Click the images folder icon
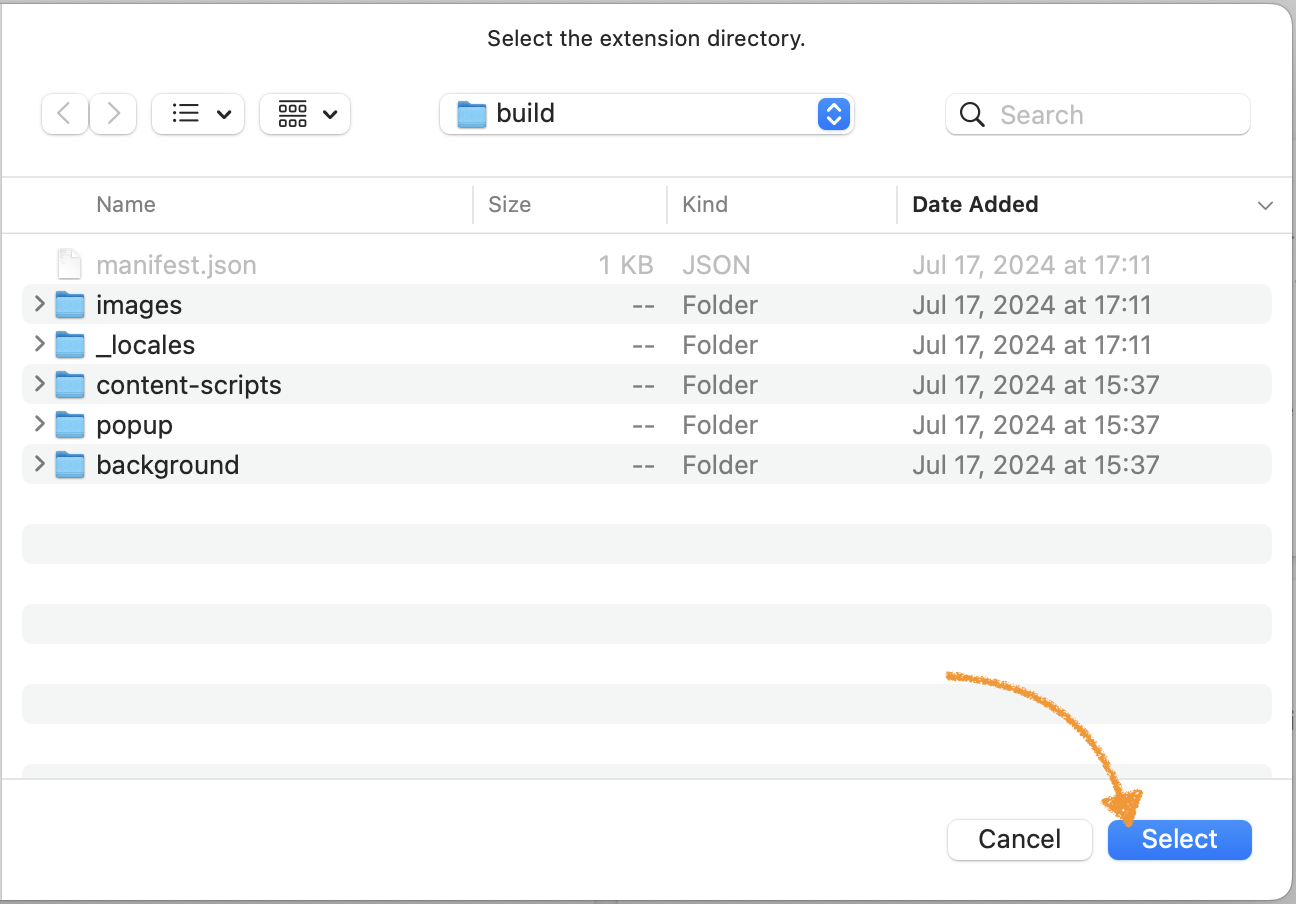The height and width of the screenshot is (904, 1296). click(x=70, y=304)
